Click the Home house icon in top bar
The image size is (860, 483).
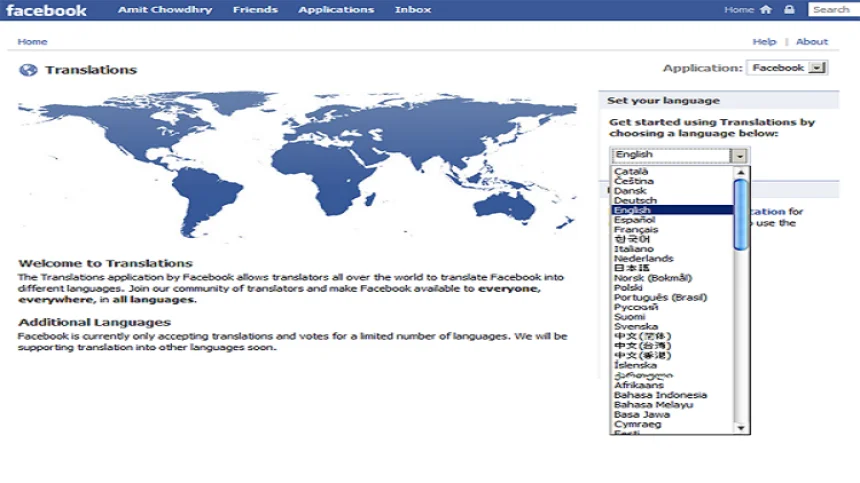tap(766, 9)
